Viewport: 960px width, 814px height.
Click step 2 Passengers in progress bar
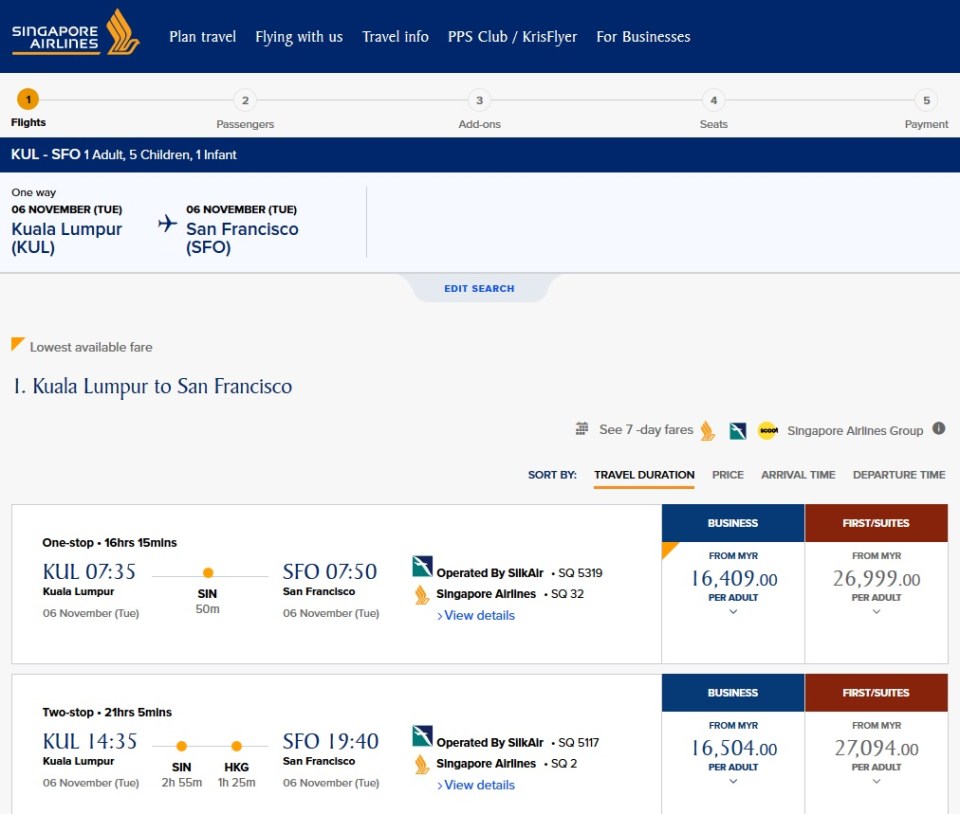[x=245, y=101]
